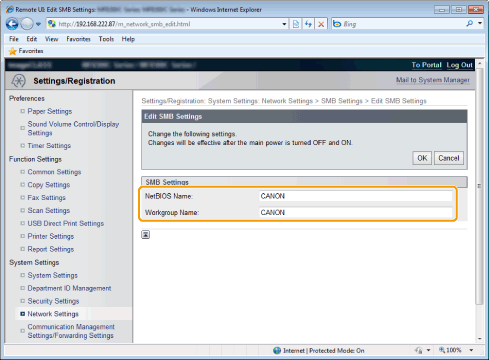Click the Favorites star button

(26, 51)
